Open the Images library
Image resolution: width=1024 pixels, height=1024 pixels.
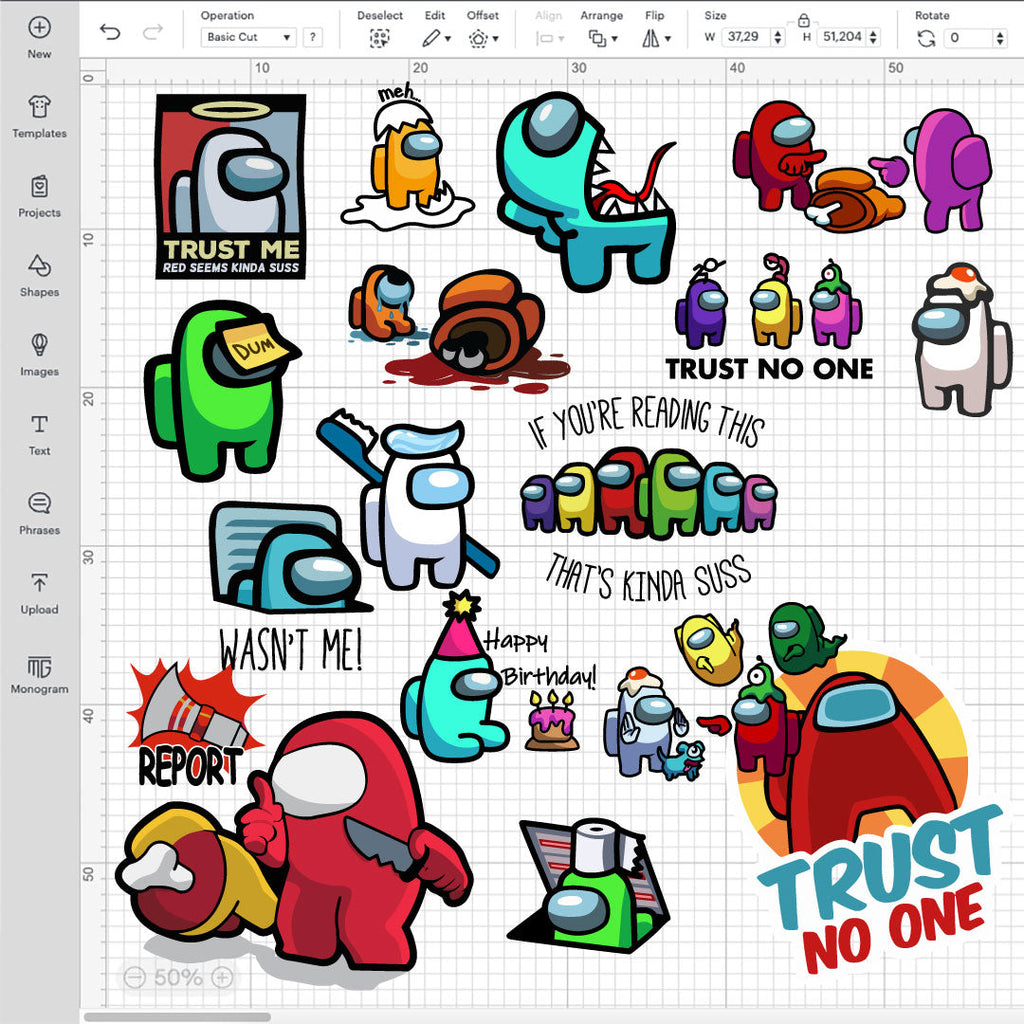[39, 346]
